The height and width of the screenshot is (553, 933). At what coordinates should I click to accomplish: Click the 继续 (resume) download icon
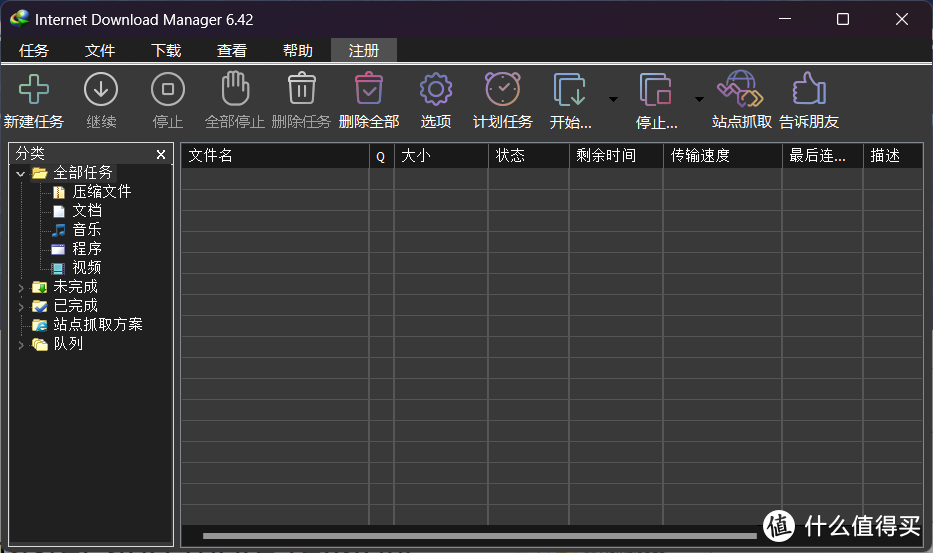[101, 89]
